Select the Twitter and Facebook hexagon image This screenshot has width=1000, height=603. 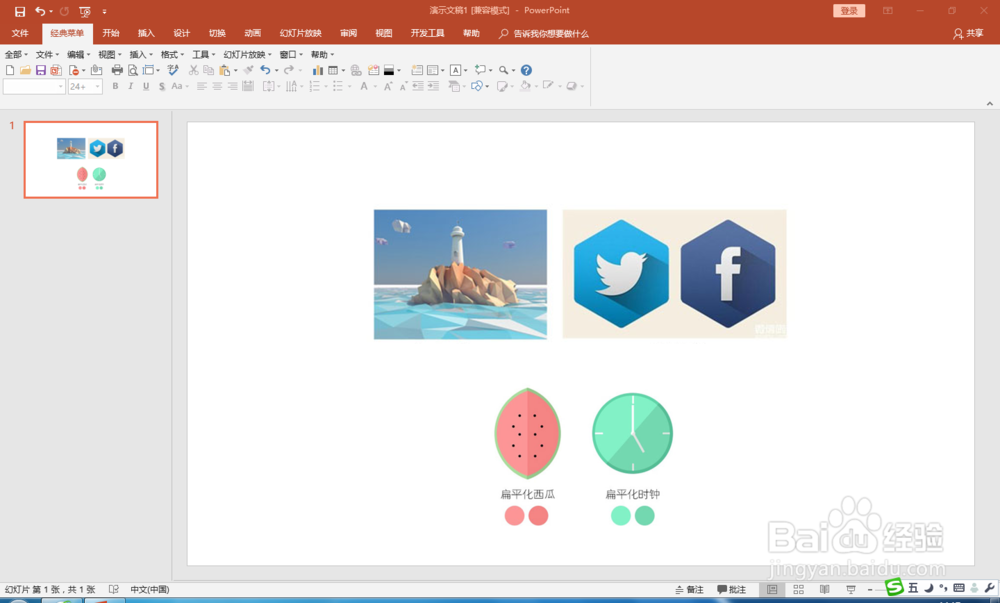tap(674, 274)
